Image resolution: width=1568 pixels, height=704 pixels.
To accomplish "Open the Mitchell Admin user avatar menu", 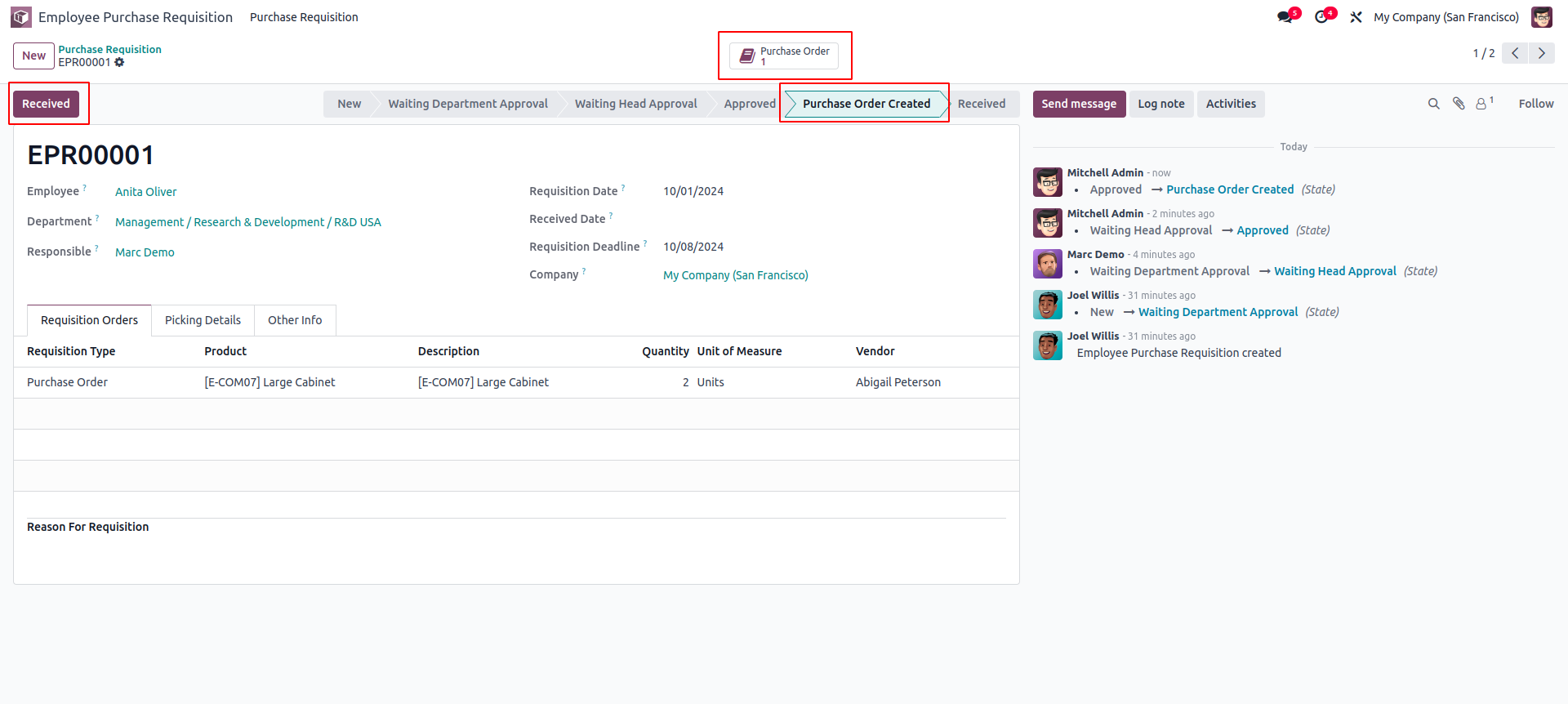I will click(x=1542, y=17).
